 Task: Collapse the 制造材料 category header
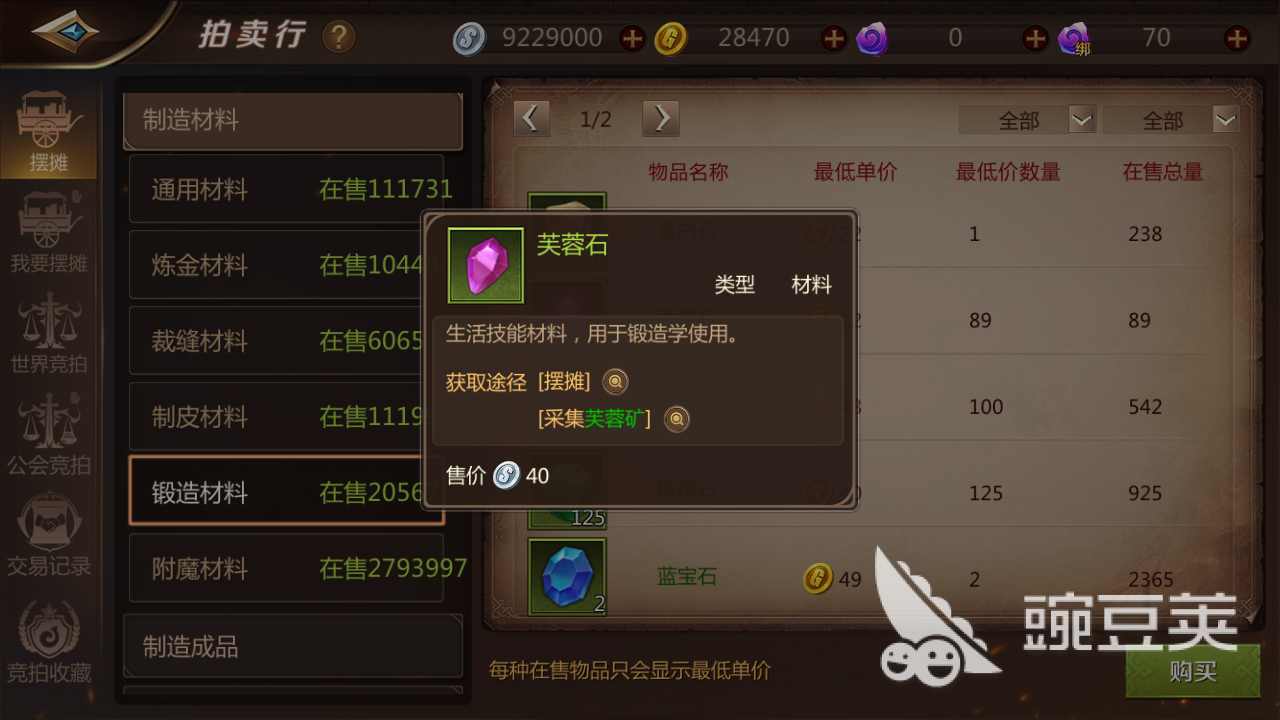[x=292, y=121]
